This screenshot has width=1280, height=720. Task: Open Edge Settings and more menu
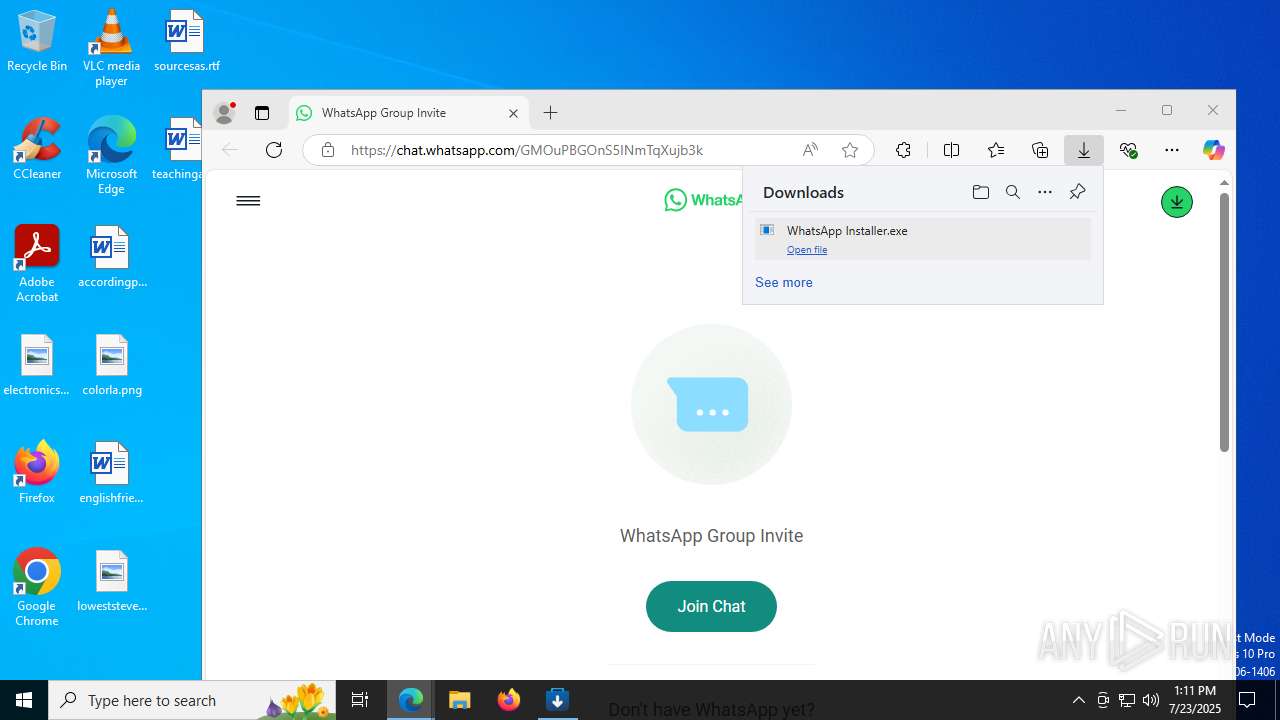1172,150
